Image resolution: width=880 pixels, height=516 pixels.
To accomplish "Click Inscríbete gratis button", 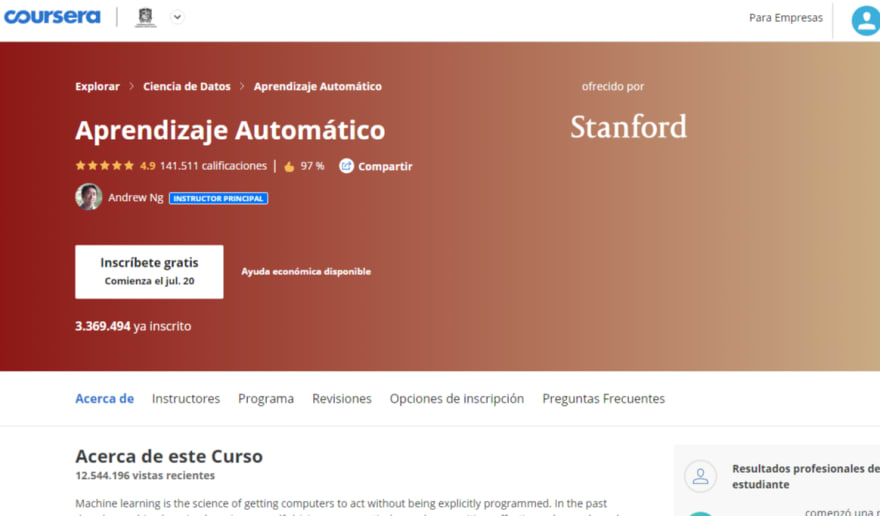I will pos(149,272).
